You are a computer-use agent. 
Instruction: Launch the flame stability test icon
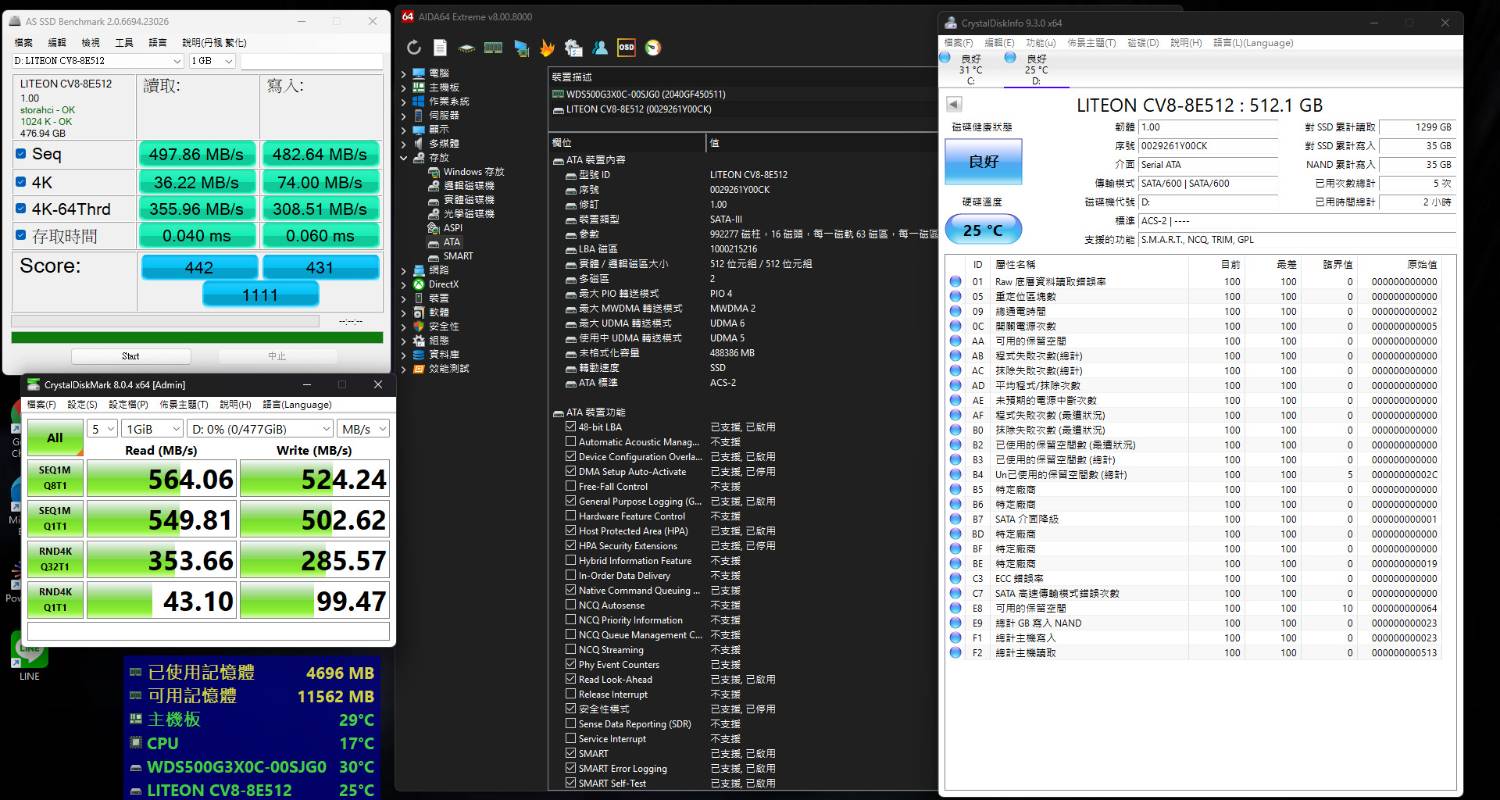(547, 47)
